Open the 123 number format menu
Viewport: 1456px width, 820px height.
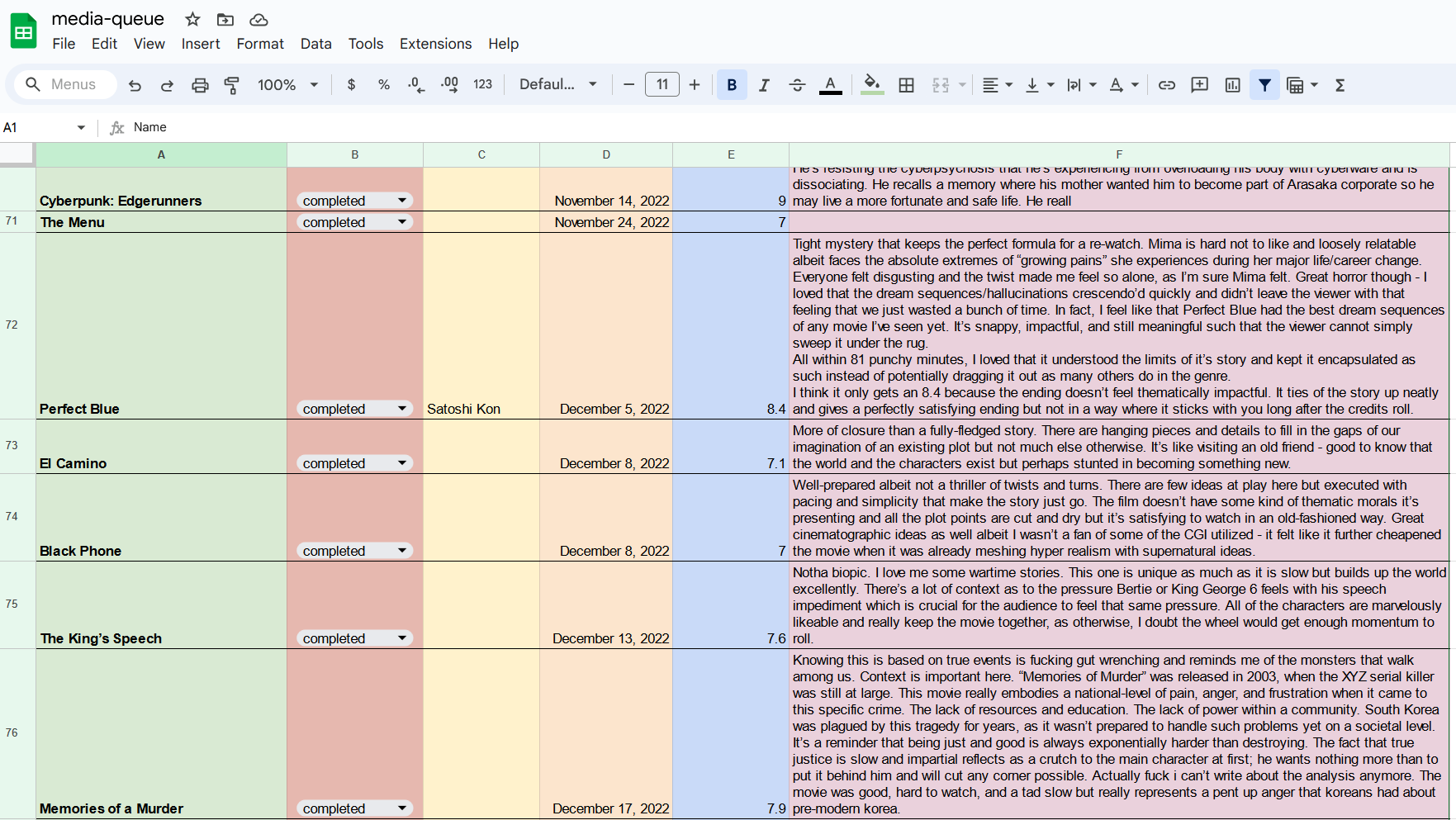[x=482, y=84]
